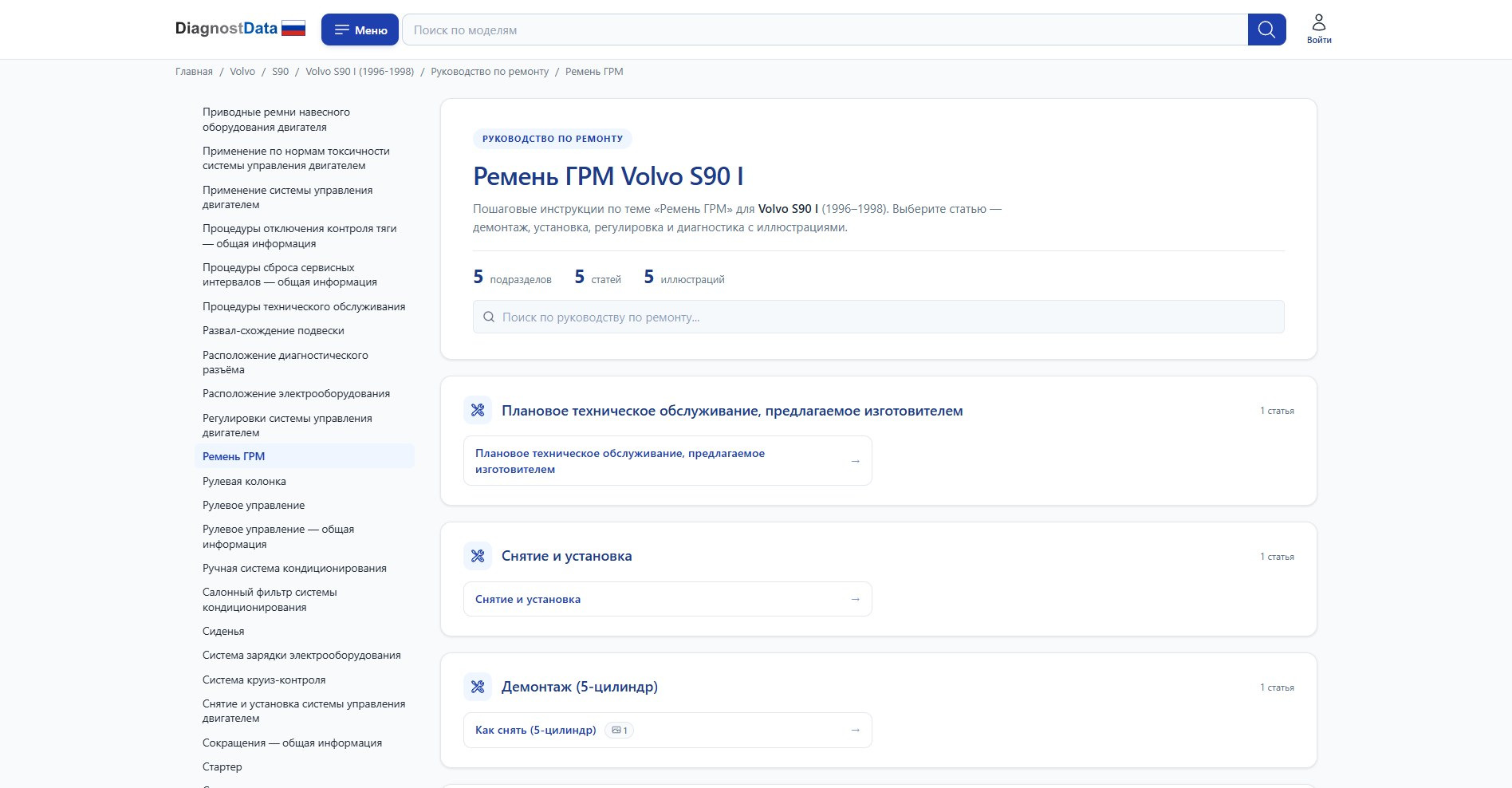Open Рулевое управление — общая информация item
This screenshot has height=788, width=1512.
click(x=304, y=537)
